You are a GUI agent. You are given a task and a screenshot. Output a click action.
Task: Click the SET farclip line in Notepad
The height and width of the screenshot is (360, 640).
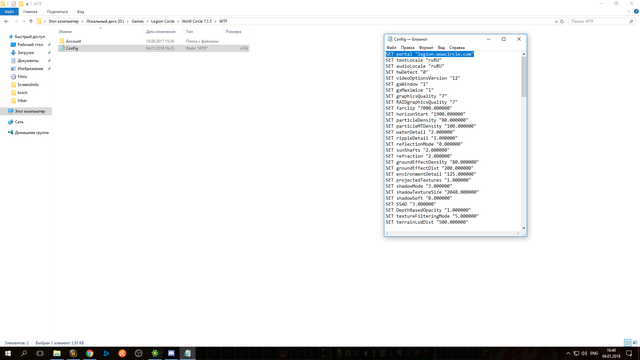419,108
